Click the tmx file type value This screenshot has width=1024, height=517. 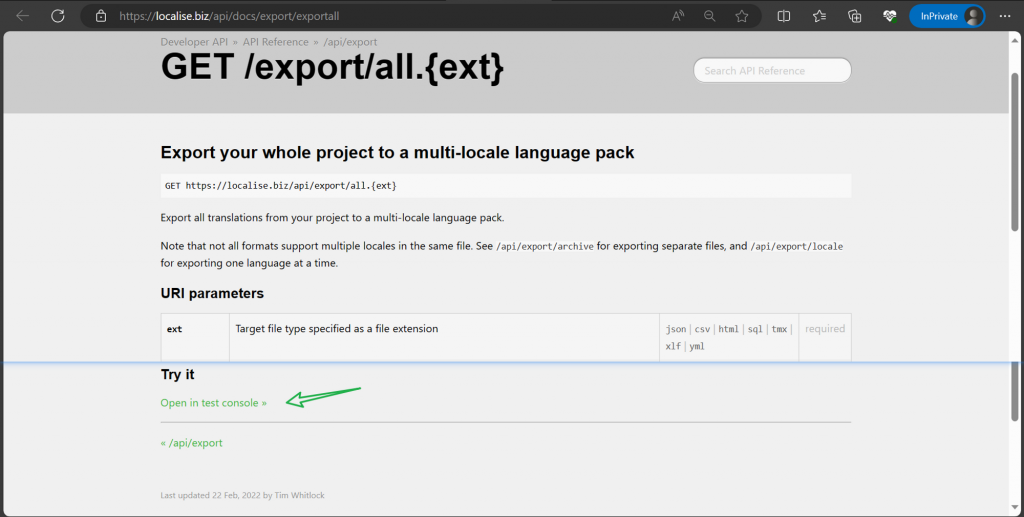(x=779, y=329)
